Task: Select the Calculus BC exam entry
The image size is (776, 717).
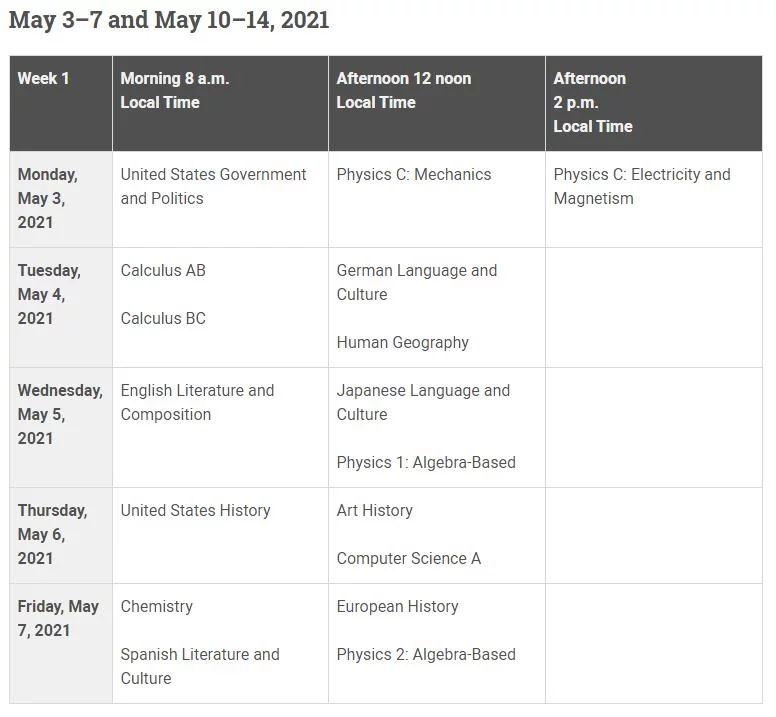Action: (x=163, y=319)
